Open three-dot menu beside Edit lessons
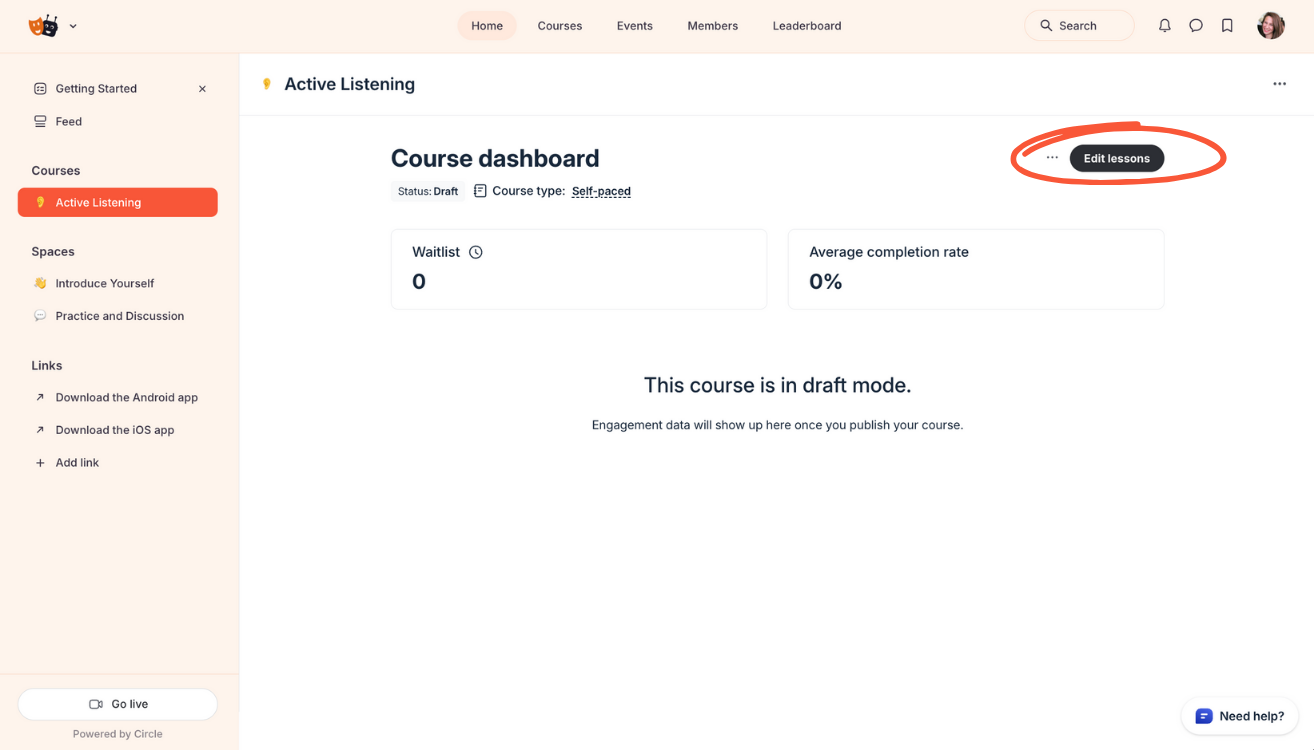Screen dimensions: 1314x751 1052,158
